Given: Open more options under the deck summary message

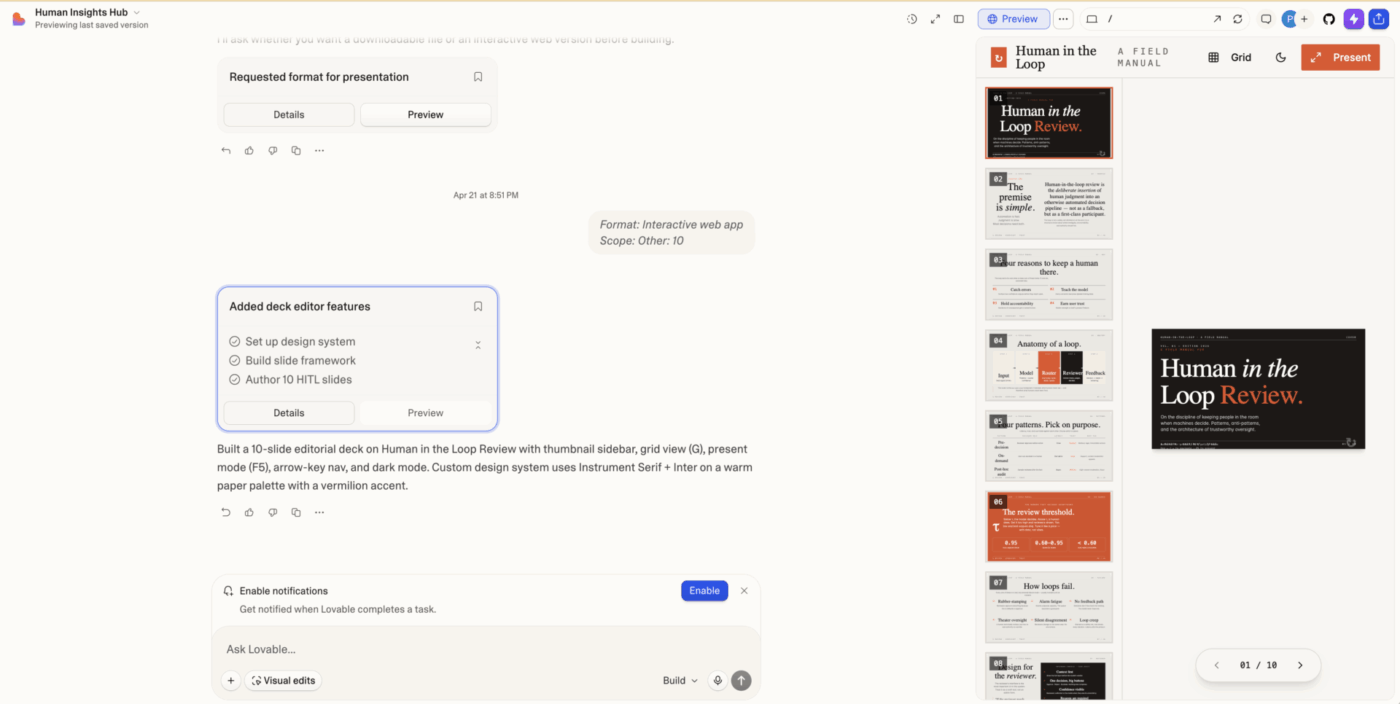Looking at the screenshot, I should 319,512.
